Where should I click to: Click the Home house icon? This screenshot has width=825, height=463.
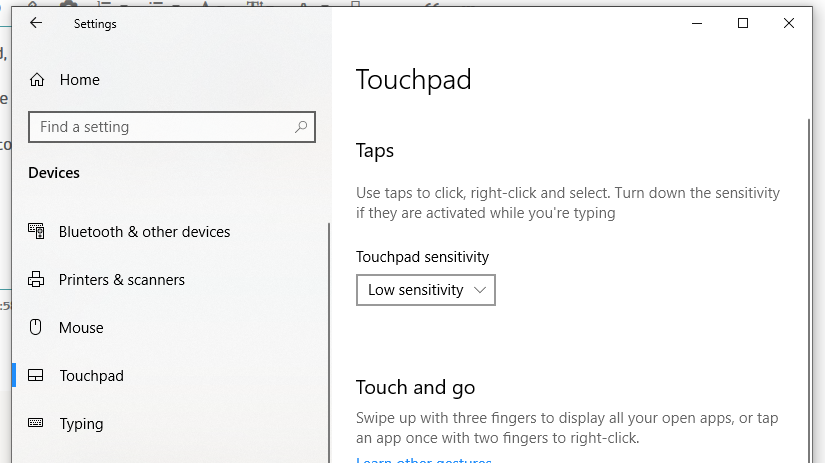37,80
